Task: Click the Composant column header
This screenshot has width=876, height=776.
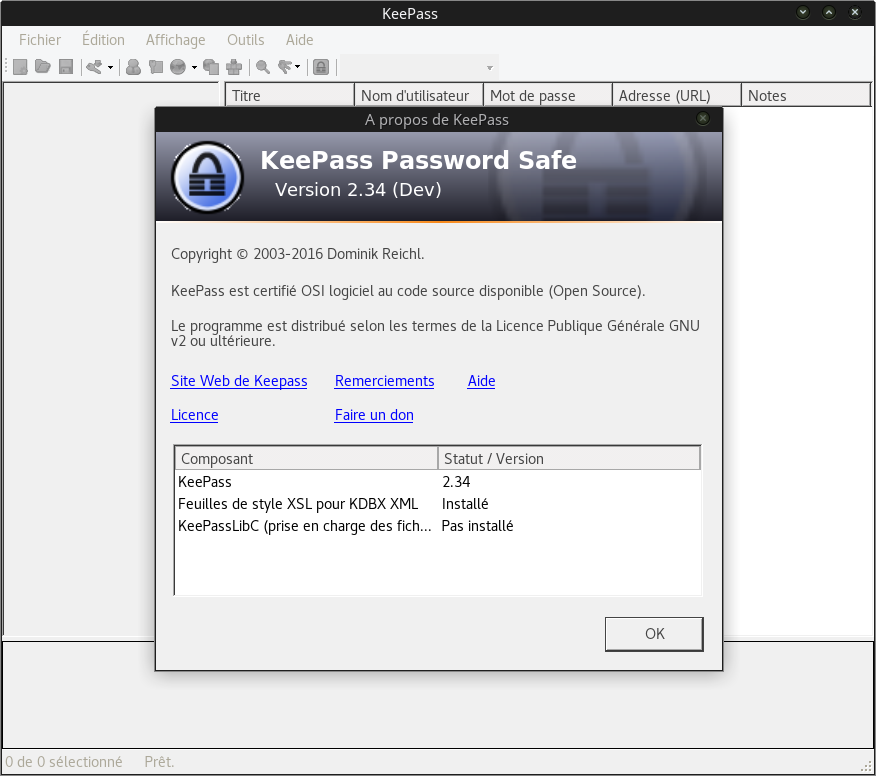Action: (306, 459)
